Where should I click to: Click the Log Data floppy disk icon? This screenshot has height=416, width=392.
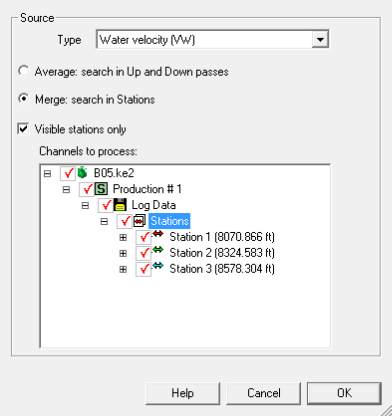(x=120, y=205)
